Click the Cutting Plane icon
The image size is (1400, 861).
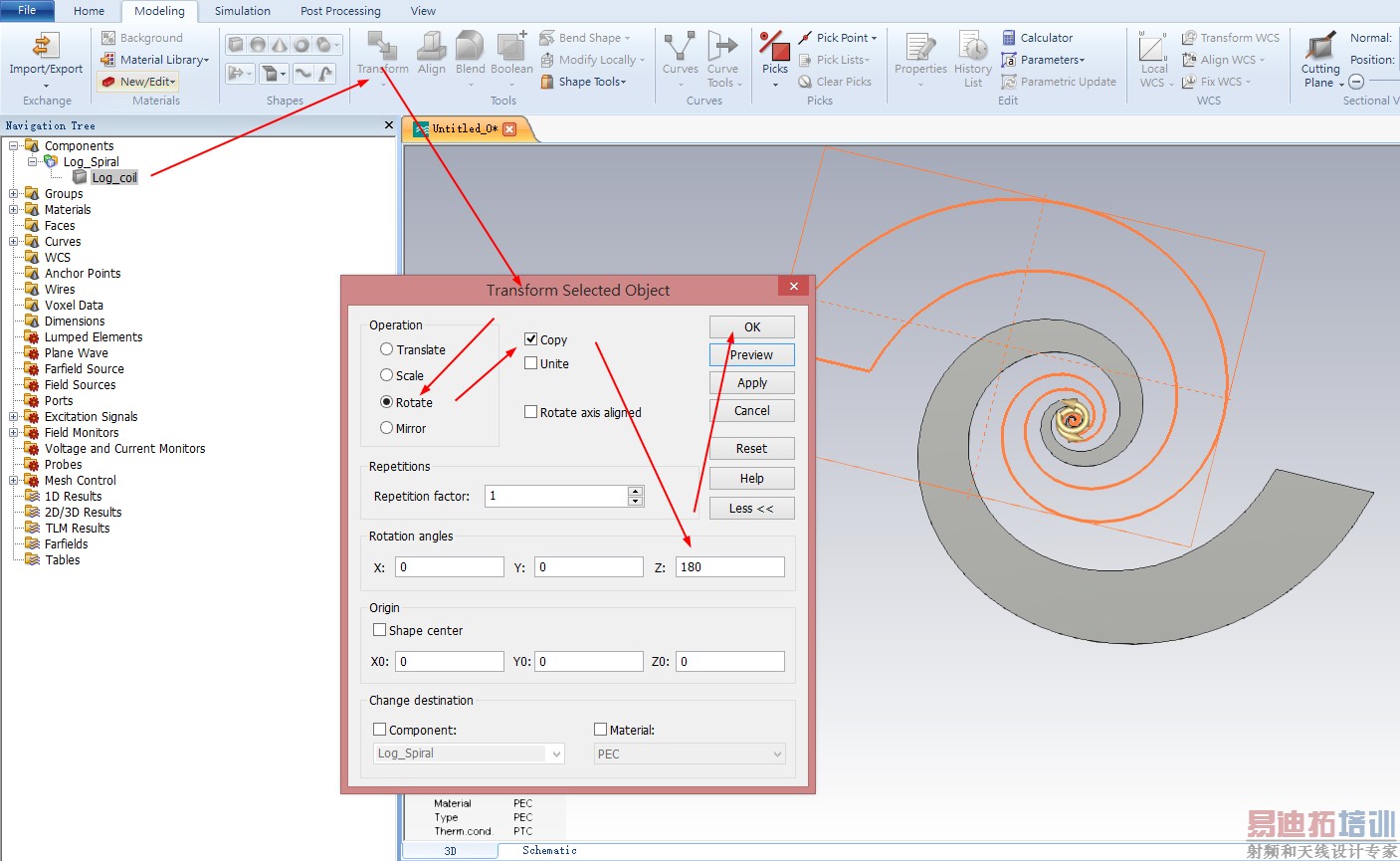click(1320, 47)
